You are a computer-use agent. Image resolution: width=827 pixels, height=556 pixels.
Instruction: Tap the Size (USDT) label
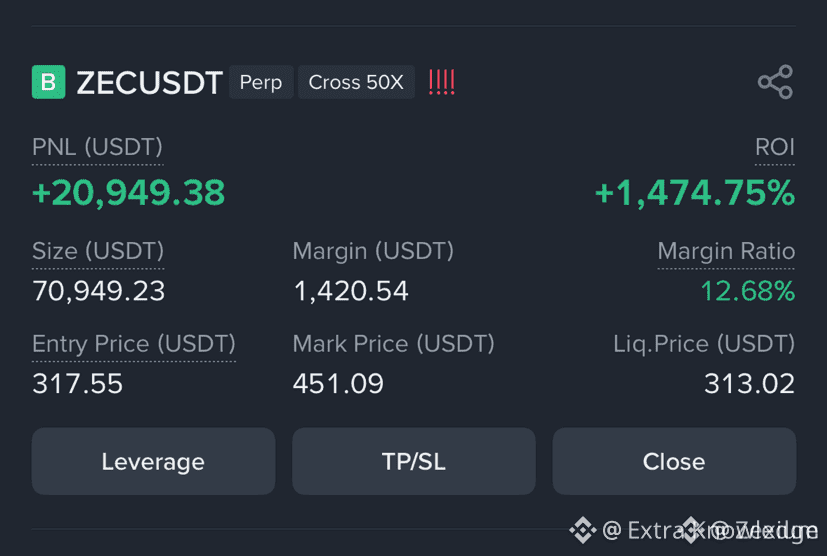click(x=98, y=251)
